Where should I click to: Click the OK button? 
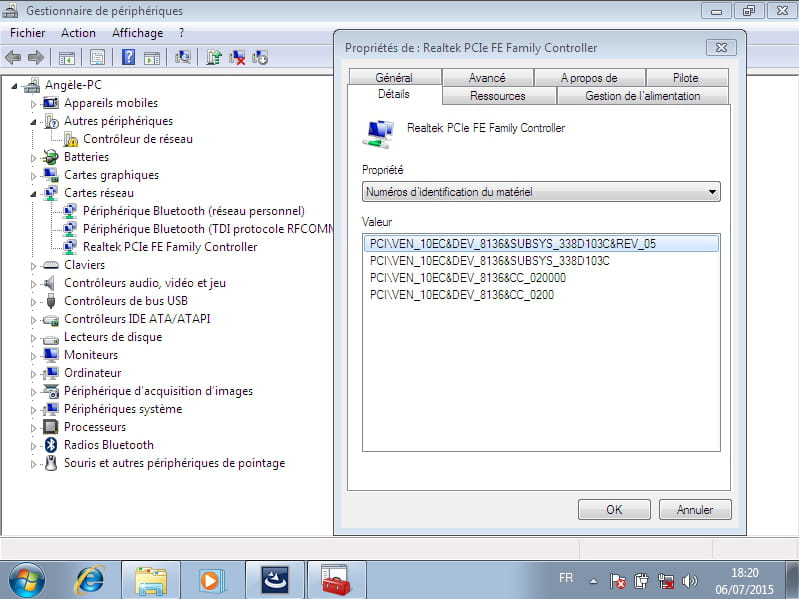(x=614, y=509)
